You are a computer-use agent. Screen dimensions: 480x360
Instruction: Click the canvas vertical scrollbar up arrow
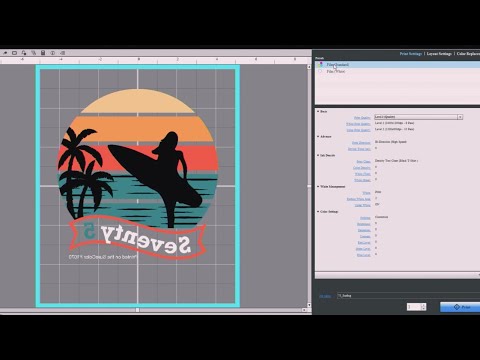pos(309,67)
